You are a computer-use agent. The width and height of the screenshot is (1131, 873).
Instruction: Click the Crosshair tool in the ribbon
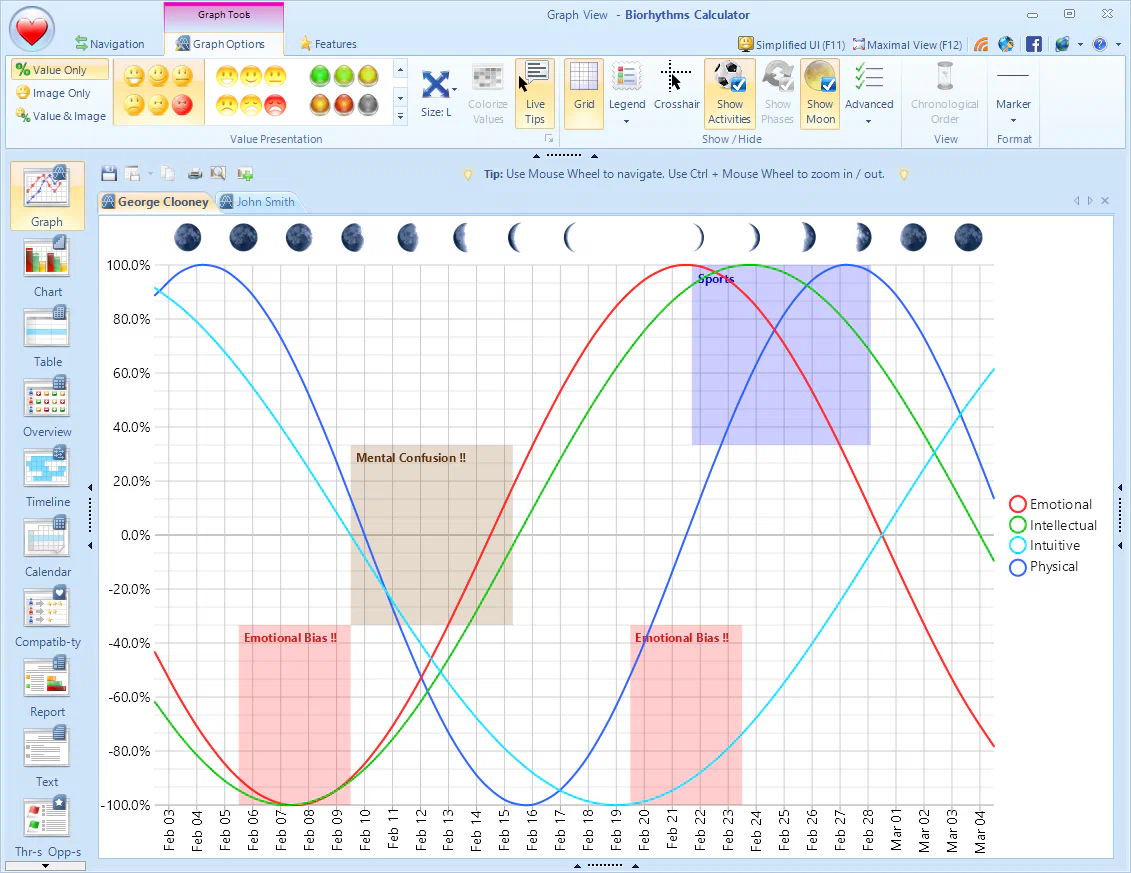point(676,90)
